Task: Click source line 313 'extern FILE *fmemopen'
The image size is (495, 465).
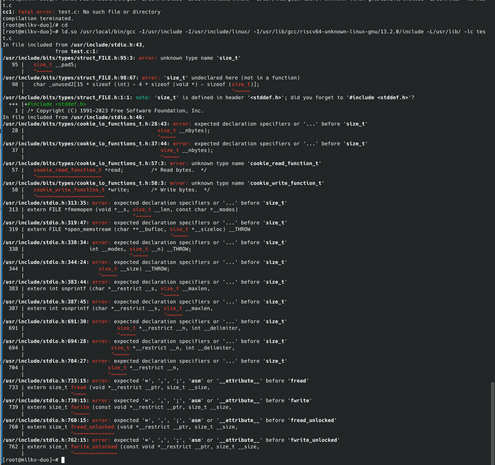Action: pyautogui.click(x=123, y=210)
